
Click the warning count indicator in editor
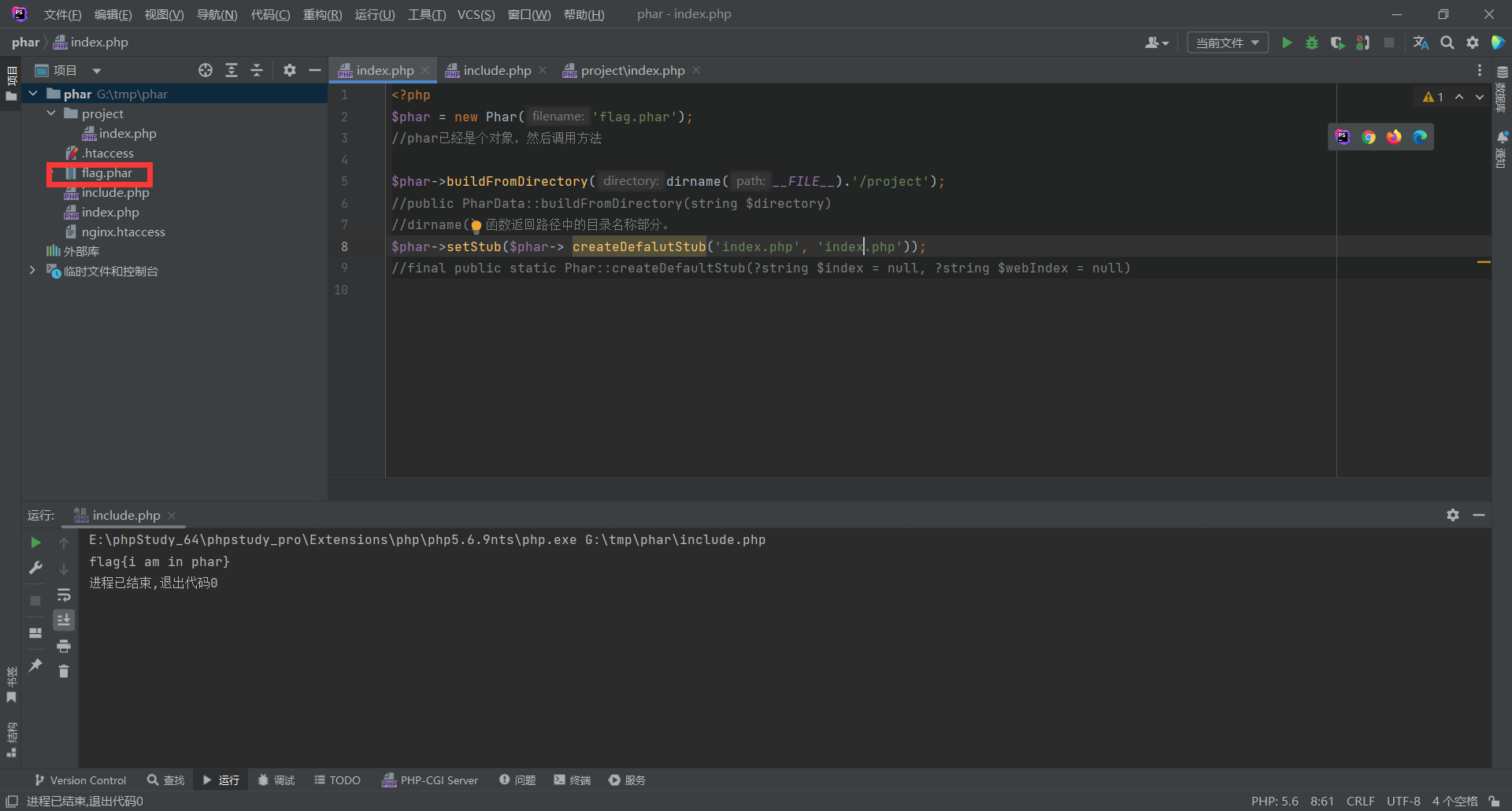pos(1433,97)
